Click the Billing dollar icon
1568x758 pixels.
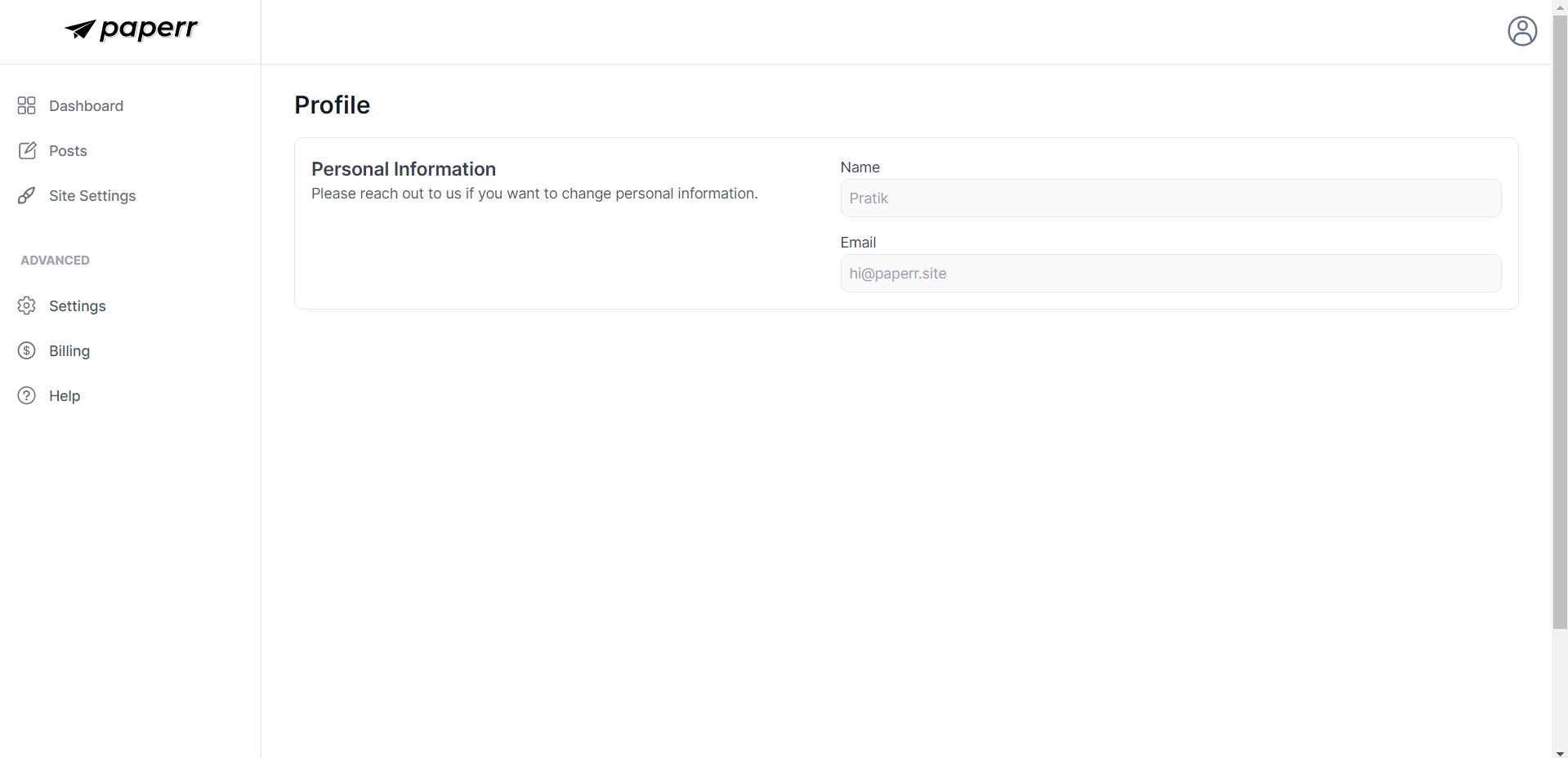tap(27, 350)
